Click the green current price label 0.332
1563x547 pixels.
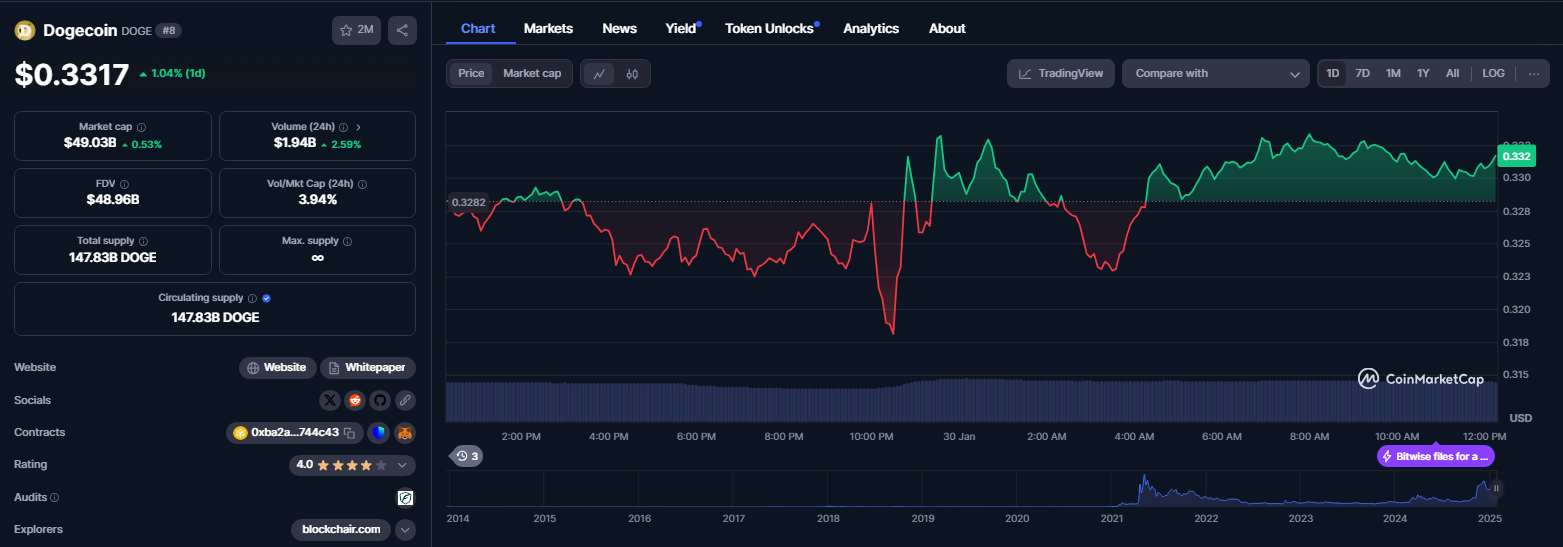coord(1516,156)
